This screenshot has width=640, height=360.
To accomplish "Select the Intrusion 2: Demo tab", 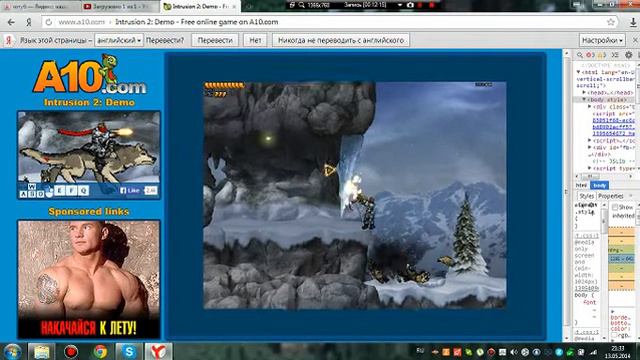I will coord(199,7).
